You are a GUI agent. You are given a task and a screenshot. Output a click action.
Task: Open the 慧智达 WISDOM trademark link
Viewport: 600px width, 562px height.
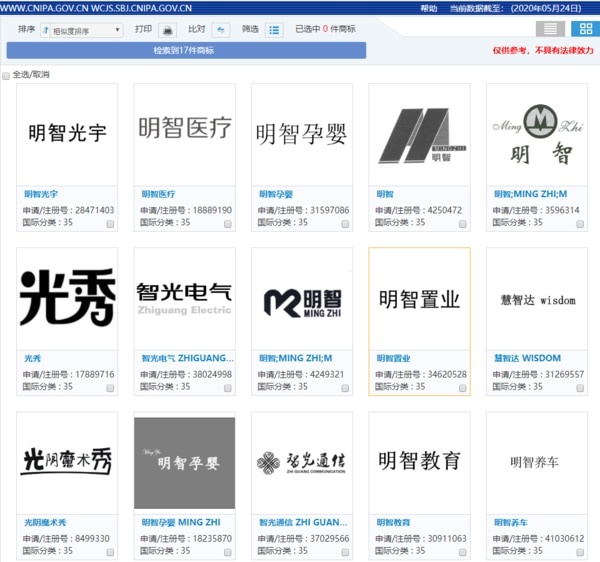click(527, 358)
